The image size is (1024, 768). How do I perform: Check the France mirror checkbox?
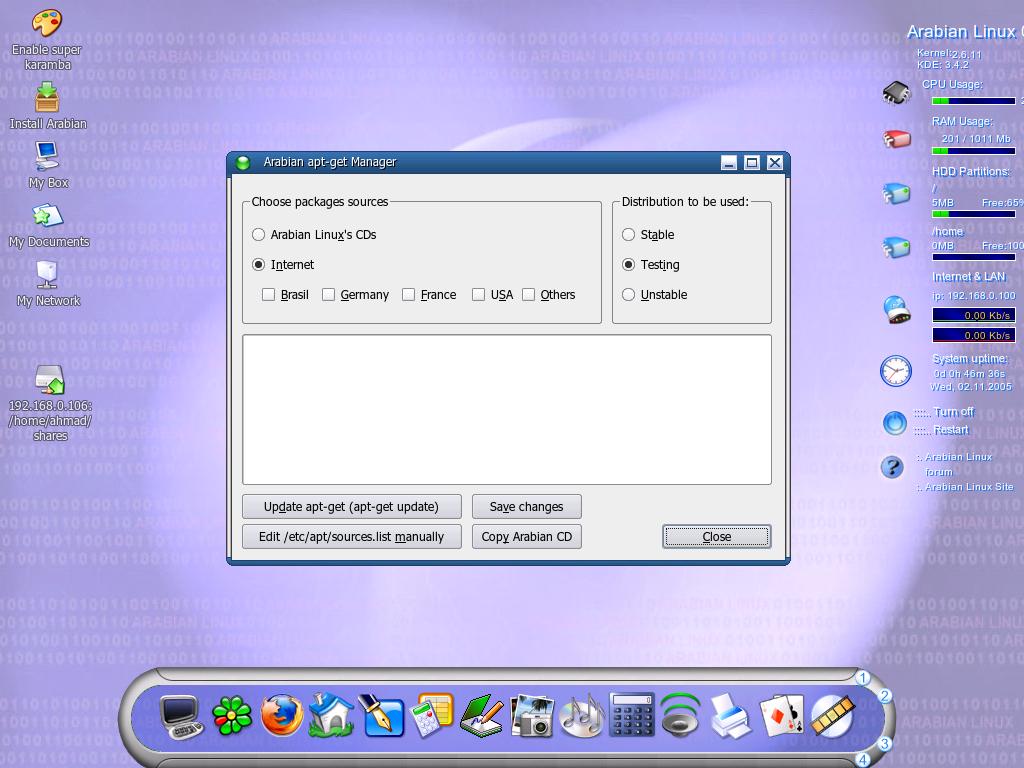(409, 295)
